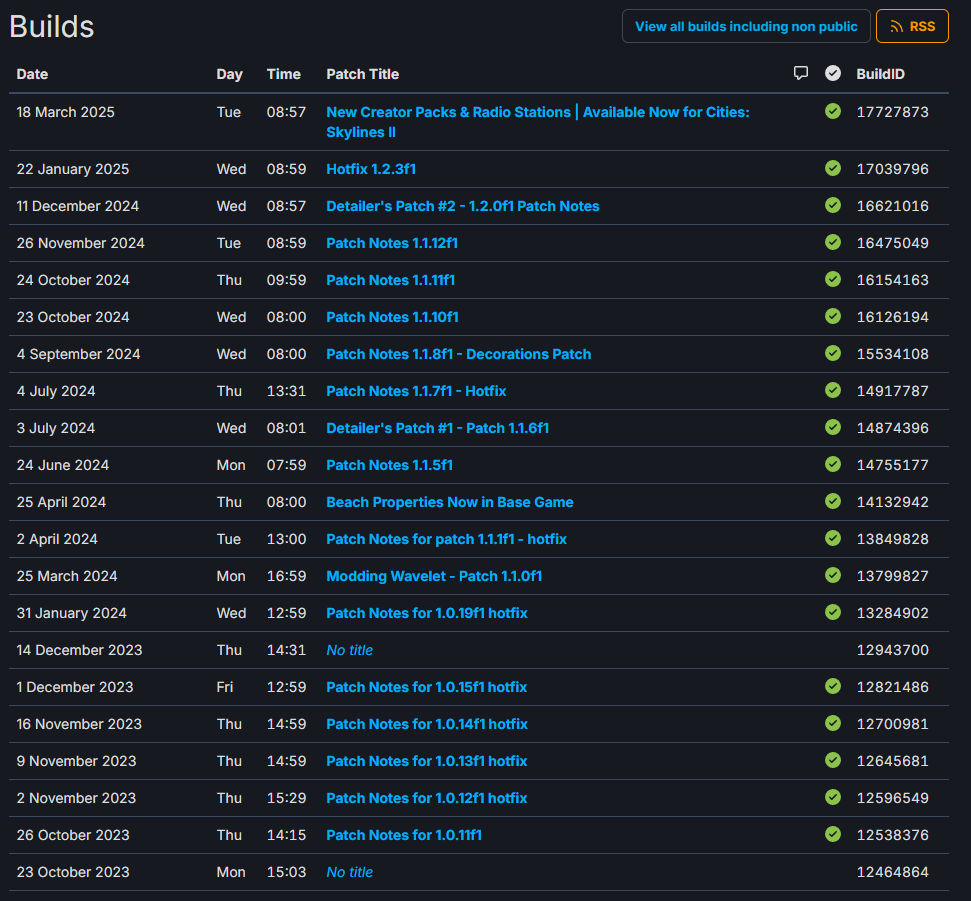Image resolution: width=971 pixels, height=901 pixels.
Task: Select the time 16:59 cell
Action: pyautogui.click(x=286, y=577)
